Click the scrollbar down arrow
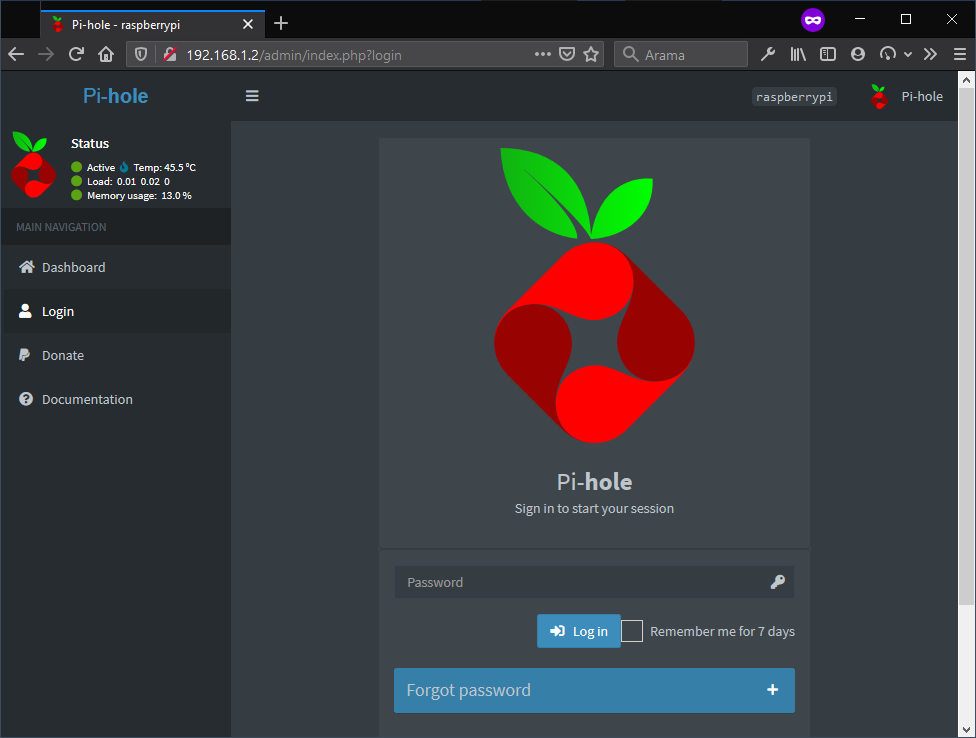 pos(966,729)
